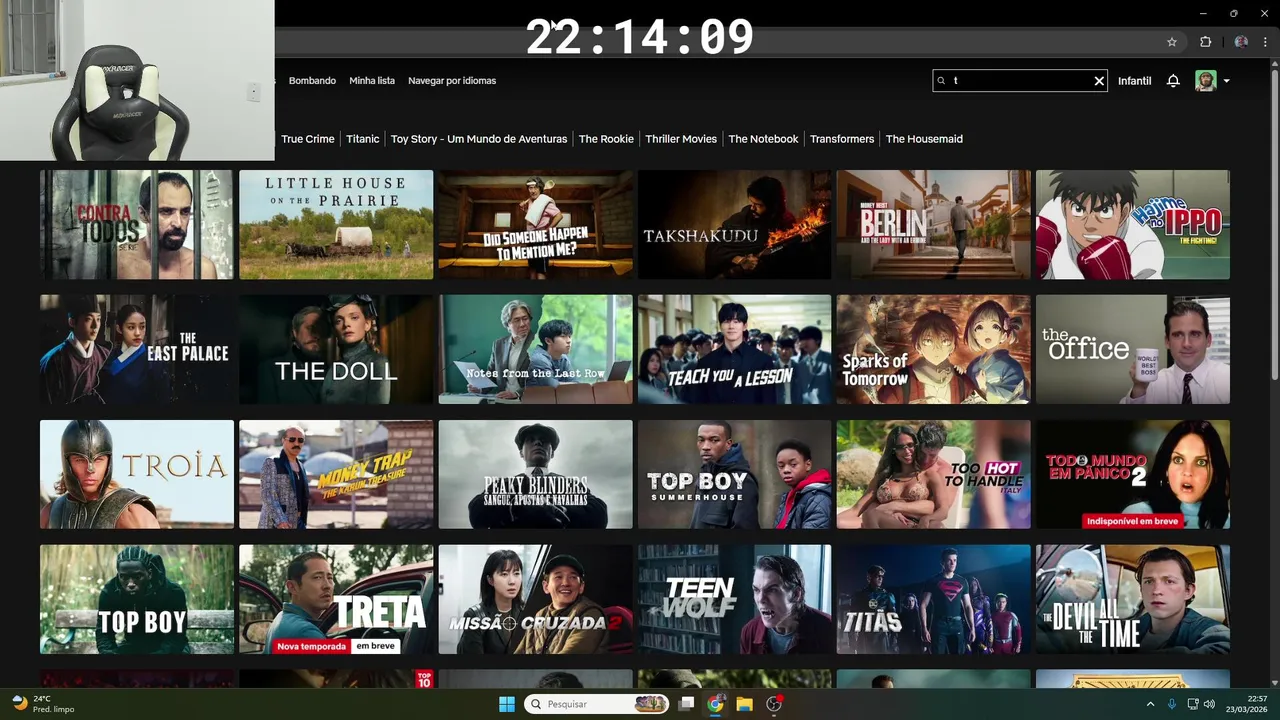Viewport: 1280px width, 720px height.
Task: Open the Bombando menu item
Action: click(x=312, y=81)
